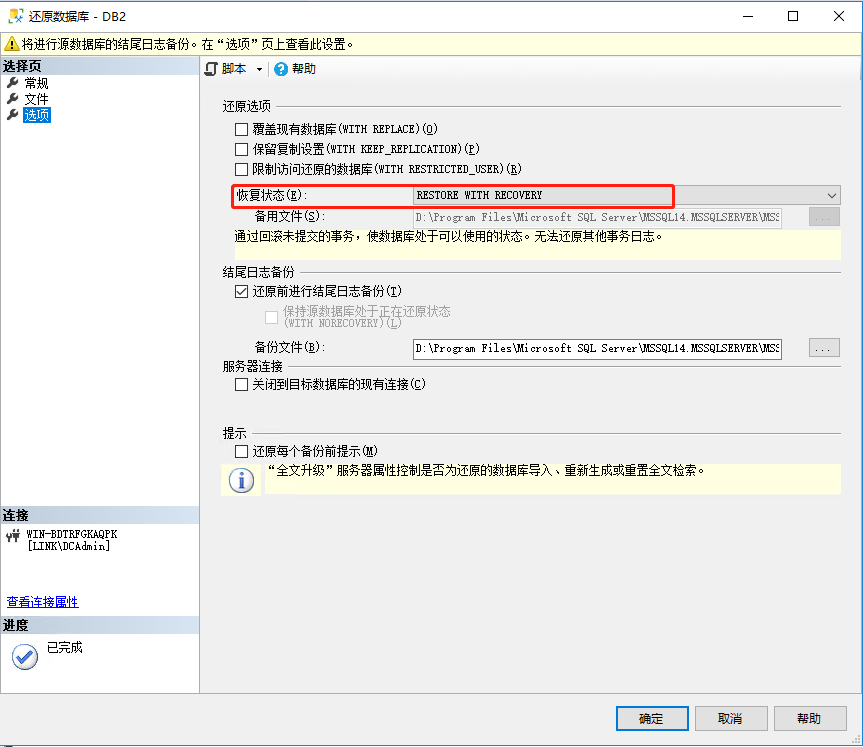
Task: Toggle 保持源数据库处于正在还原状态 NORECOVERY checkbox
Action: click(271, 317)
